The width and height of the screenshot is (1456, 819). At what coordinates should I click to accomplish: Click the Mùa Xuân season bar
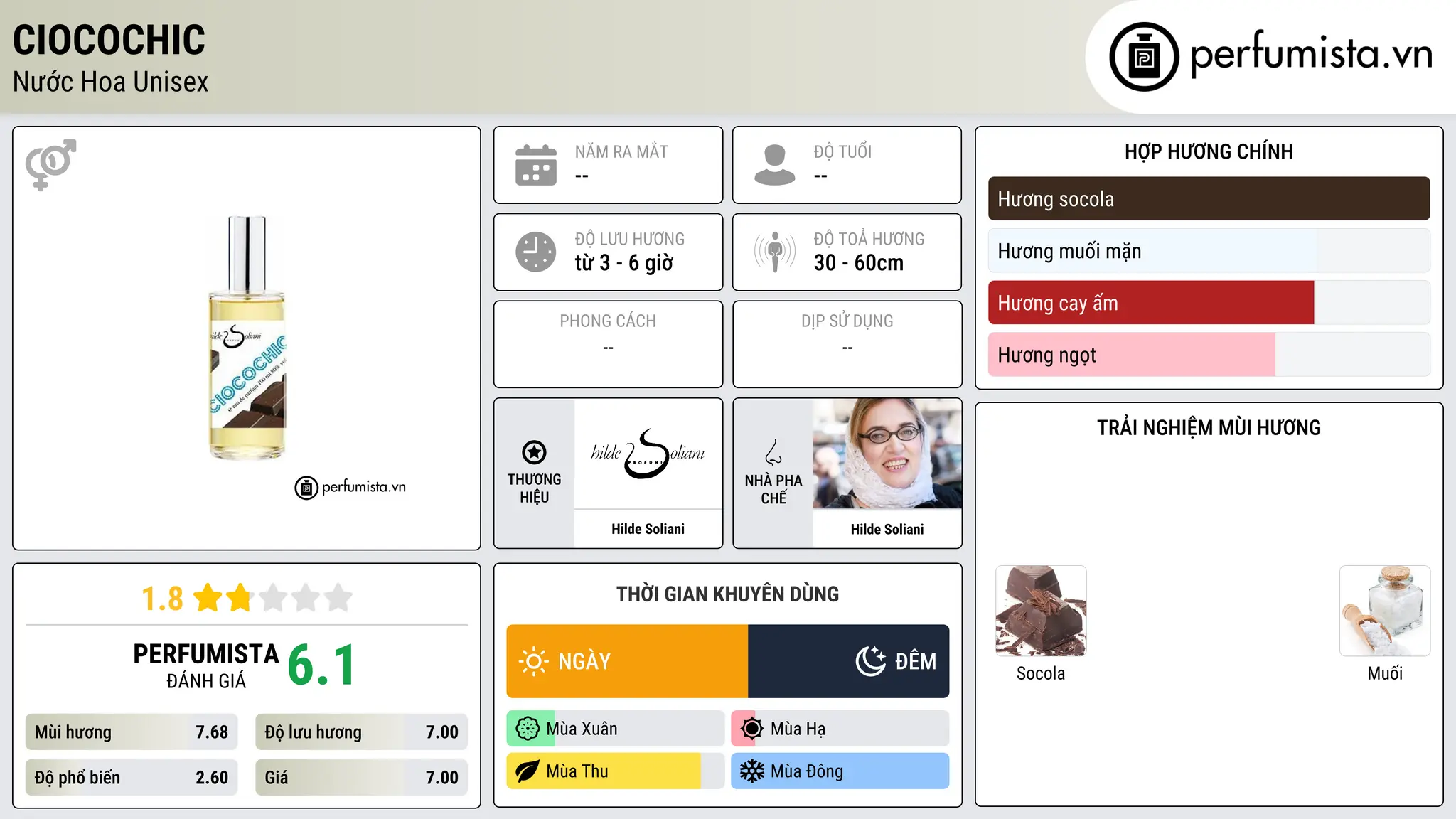click(616, 729)
